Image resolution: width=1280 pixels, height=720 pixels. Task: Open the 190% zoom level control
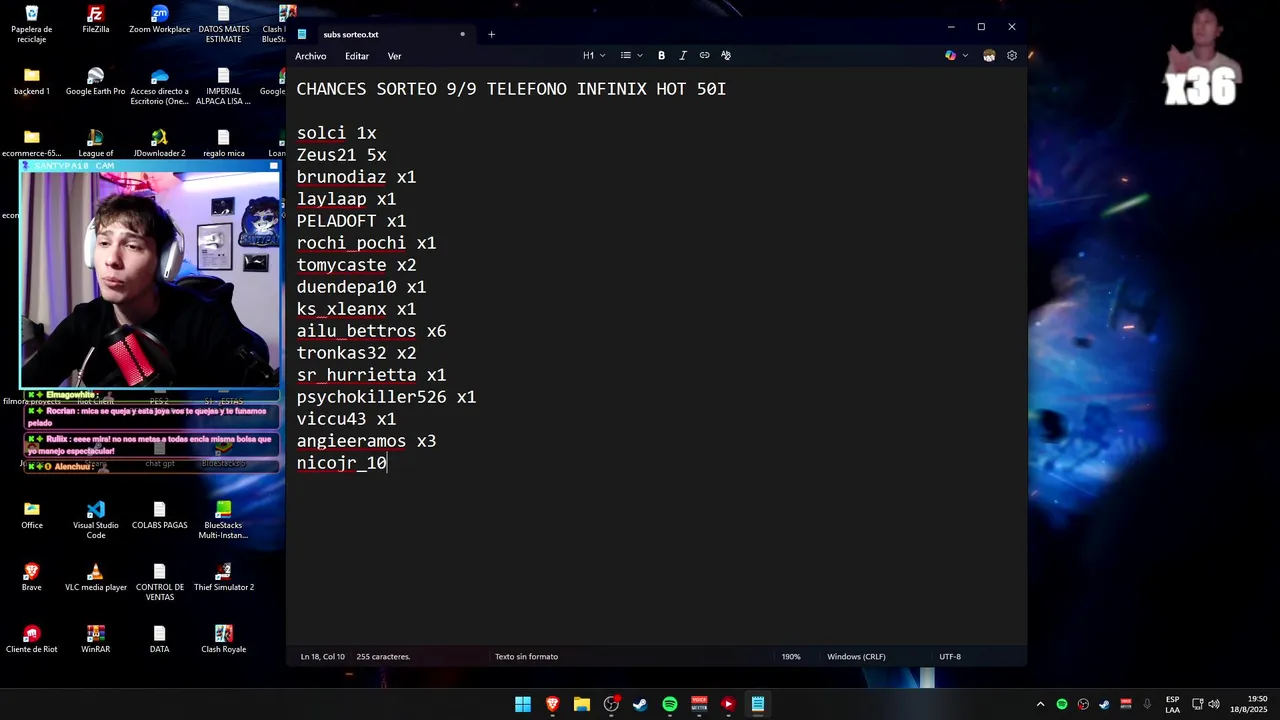pyautogui.click(x=791, y=657)
